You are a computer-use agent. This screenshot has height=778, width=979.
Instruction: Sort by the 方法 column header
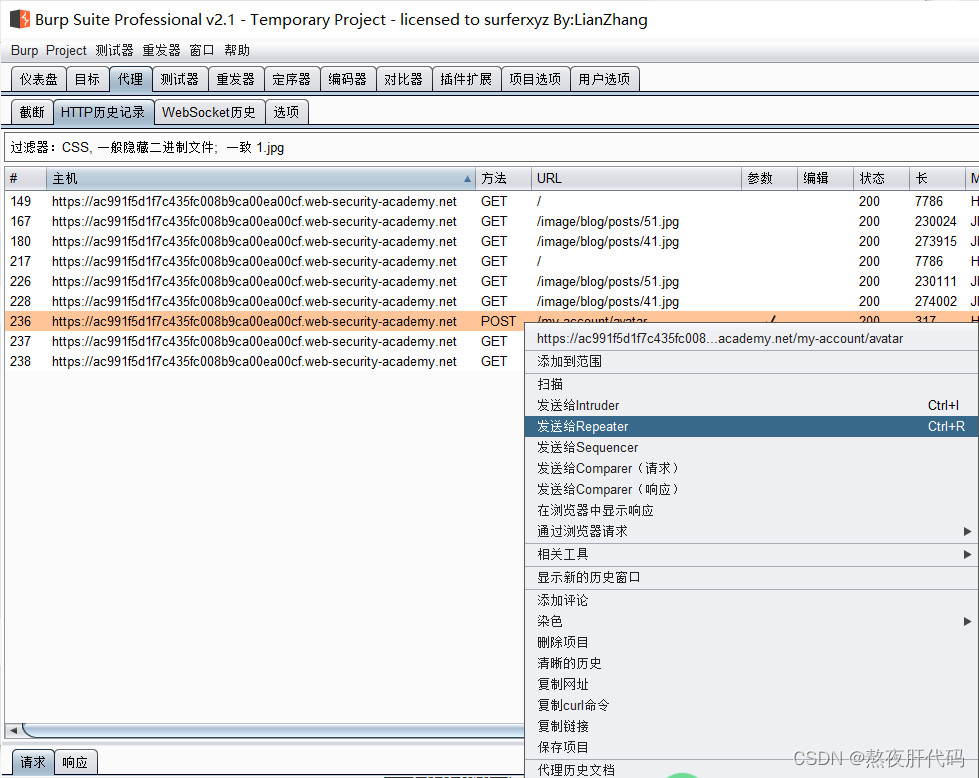coord(503,179)
